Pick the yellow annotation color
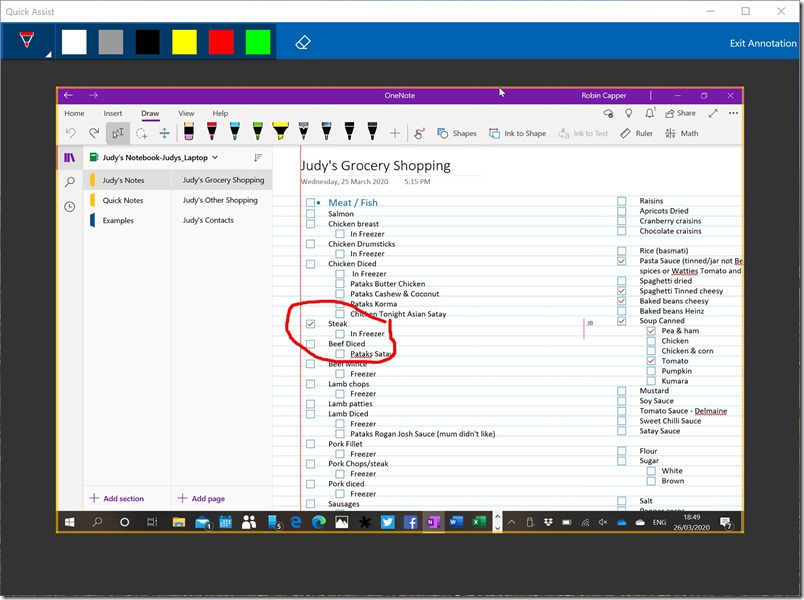The image size is (804, 600). pos(184,42)
